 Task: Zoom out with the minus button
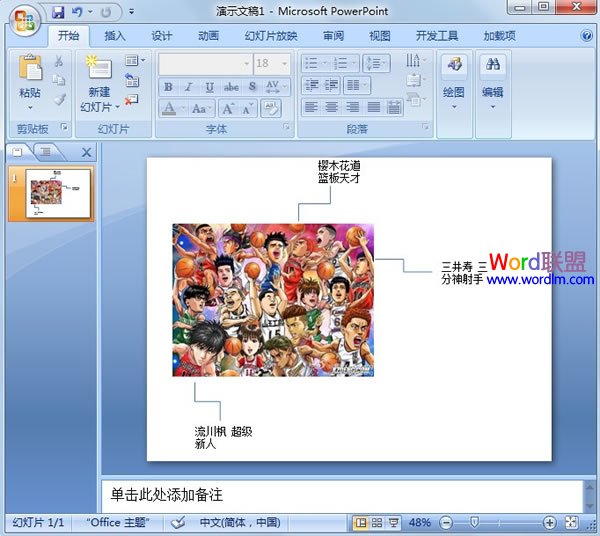click(446, 522)
